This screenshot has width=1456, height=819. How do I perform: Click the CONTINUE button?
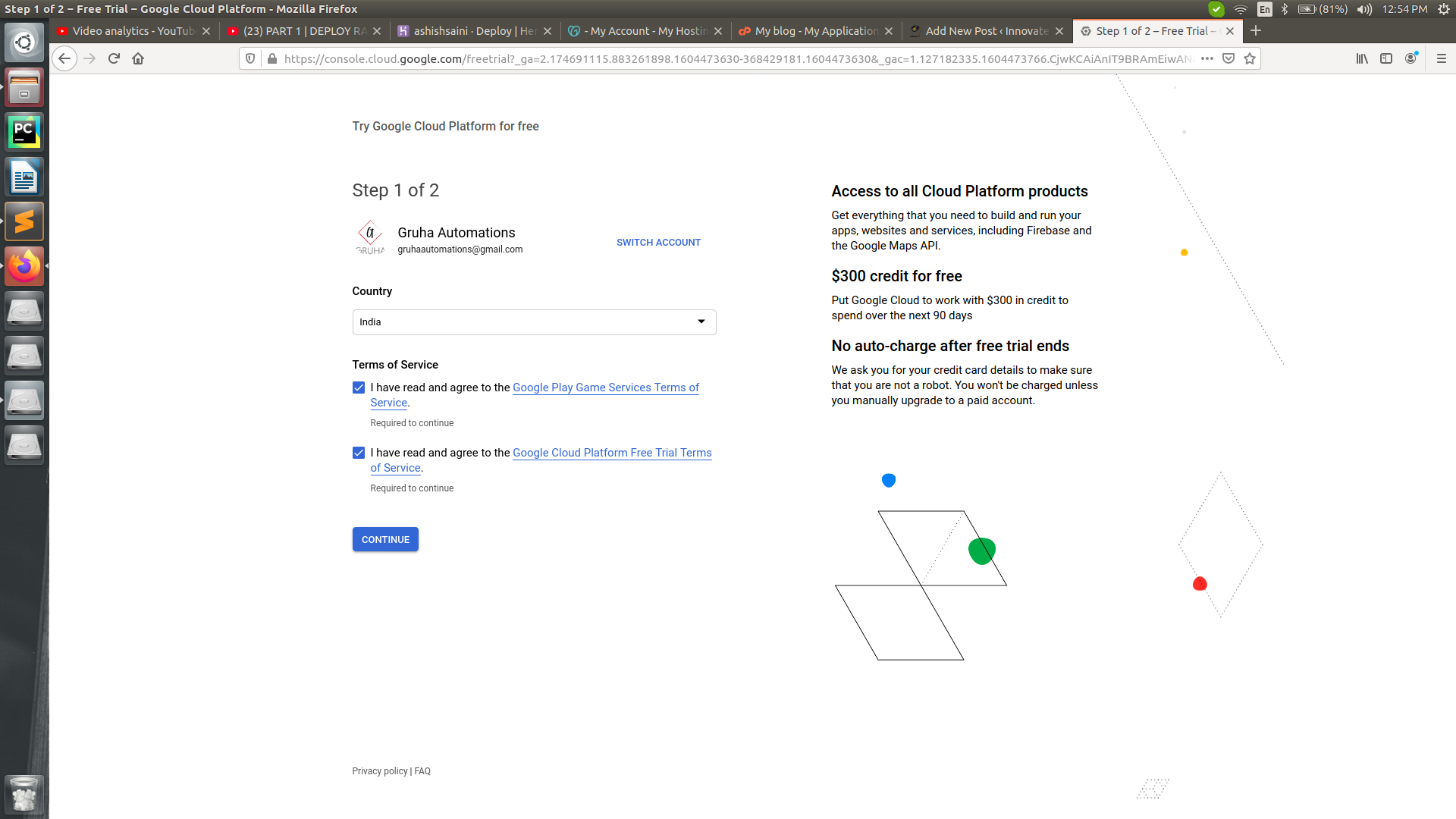[x=384, y=539]
